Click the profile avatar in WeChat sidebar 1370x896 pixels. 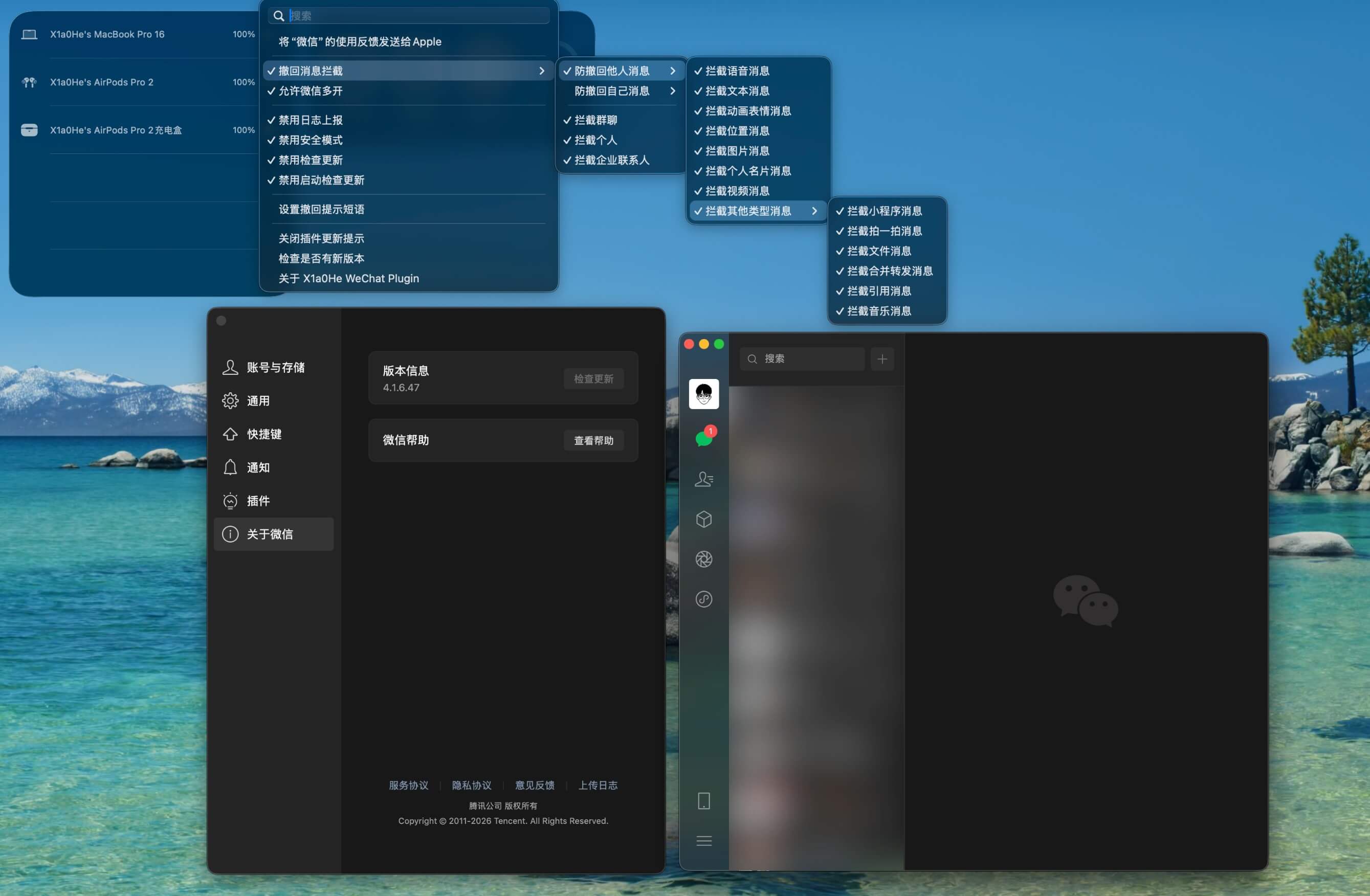tap(703, 394)
